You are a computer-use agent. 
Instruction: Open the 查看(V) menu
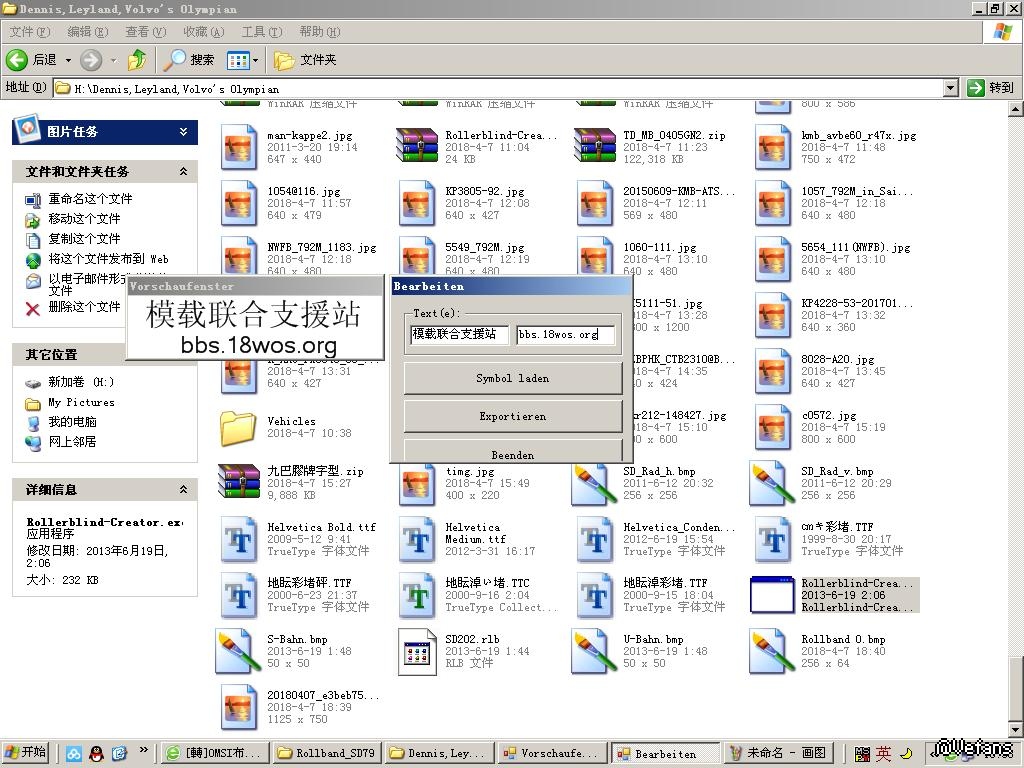pos(145,32)
